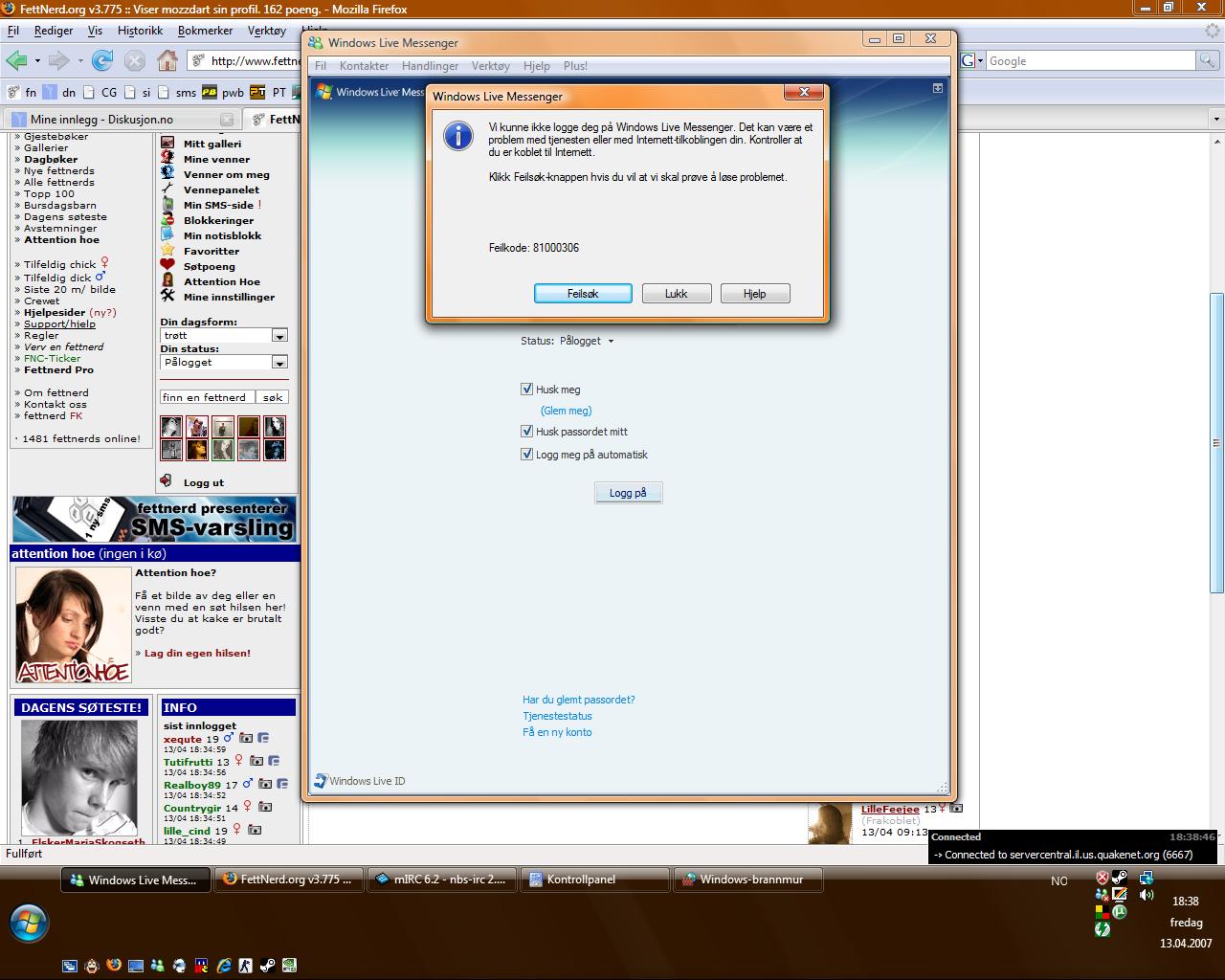Click the Firefox forward arrow icon
Image resolution: width=1225 pixels, height=980 pixels.
(59, 60)
